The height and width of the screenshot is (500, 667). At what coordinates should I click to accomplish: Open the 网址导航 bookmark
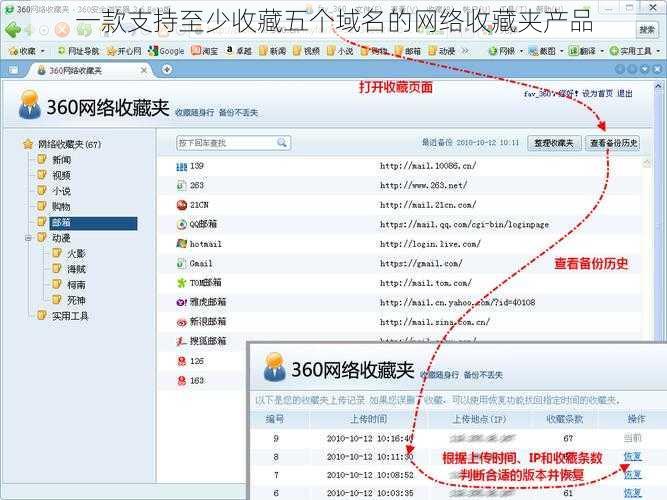click(x=78, y=51)
